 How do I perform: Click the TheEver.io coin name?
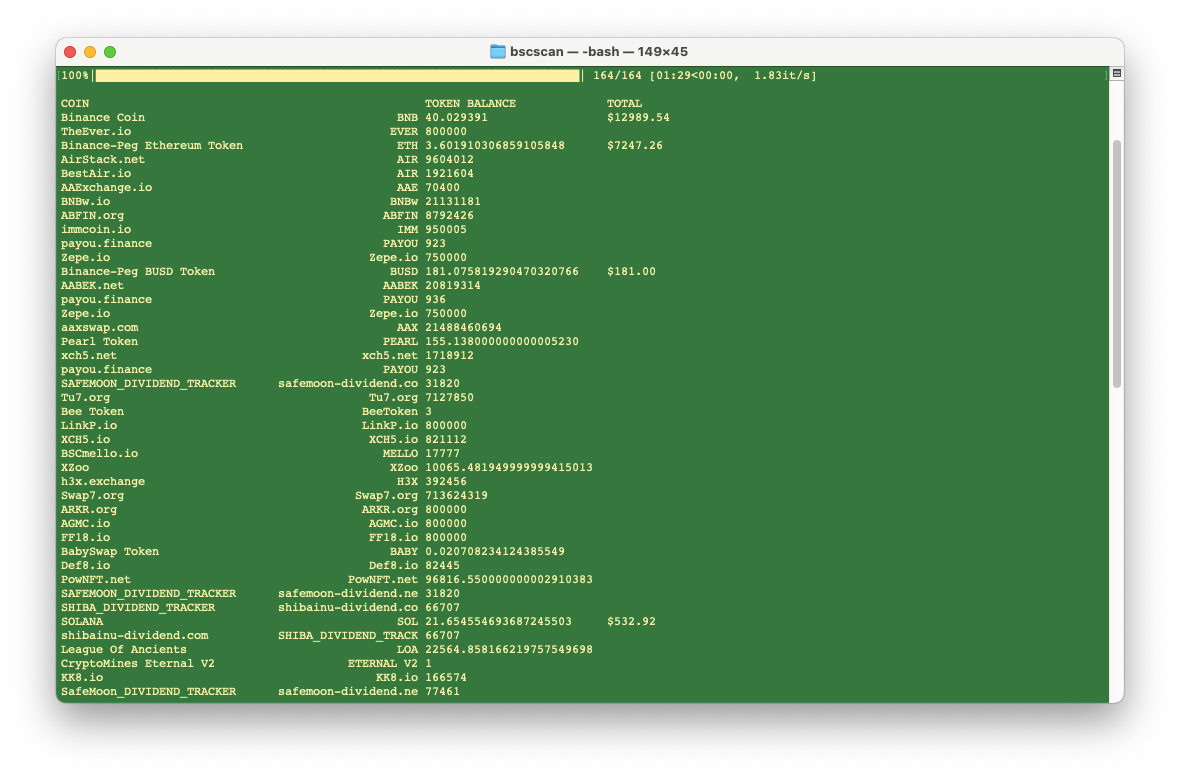tap(96, 132)
